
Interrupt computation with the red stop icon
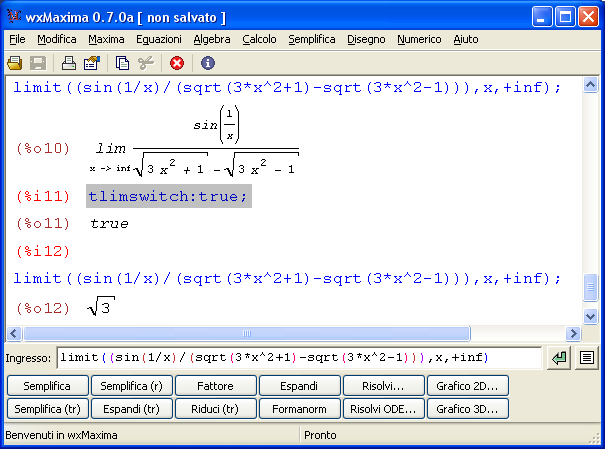(177, 63)
